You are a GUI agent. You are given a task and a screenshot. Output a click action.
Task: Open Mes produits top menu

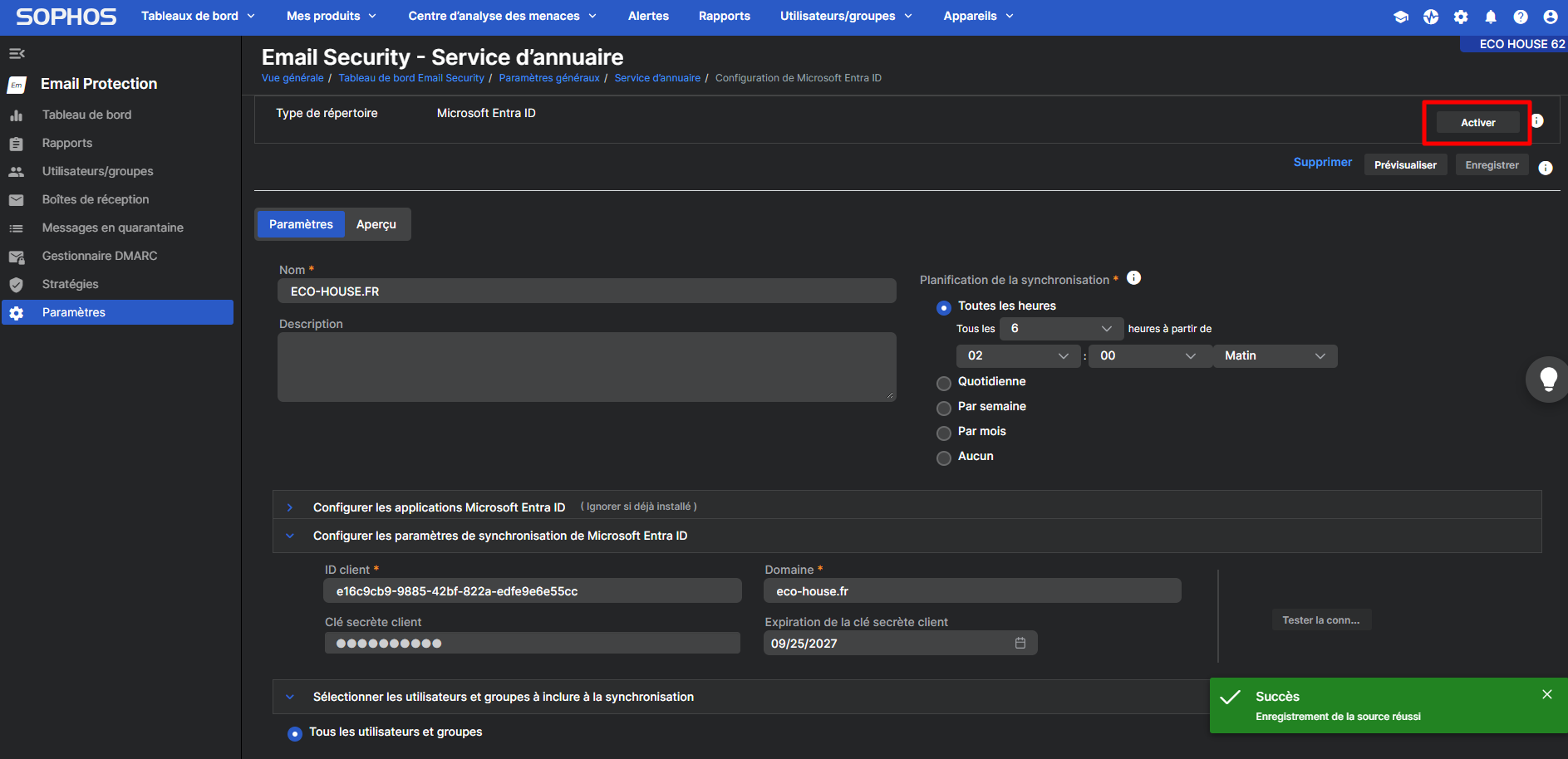[331, 16]
